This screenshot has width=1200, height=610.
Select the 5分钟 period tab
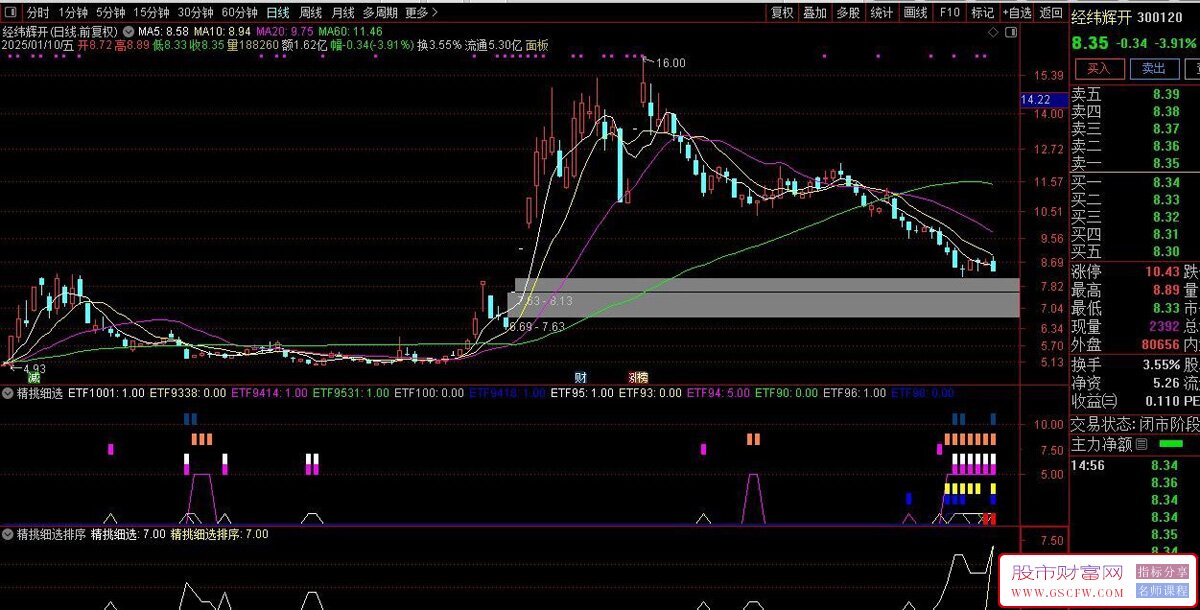click(x=110, y=13)
